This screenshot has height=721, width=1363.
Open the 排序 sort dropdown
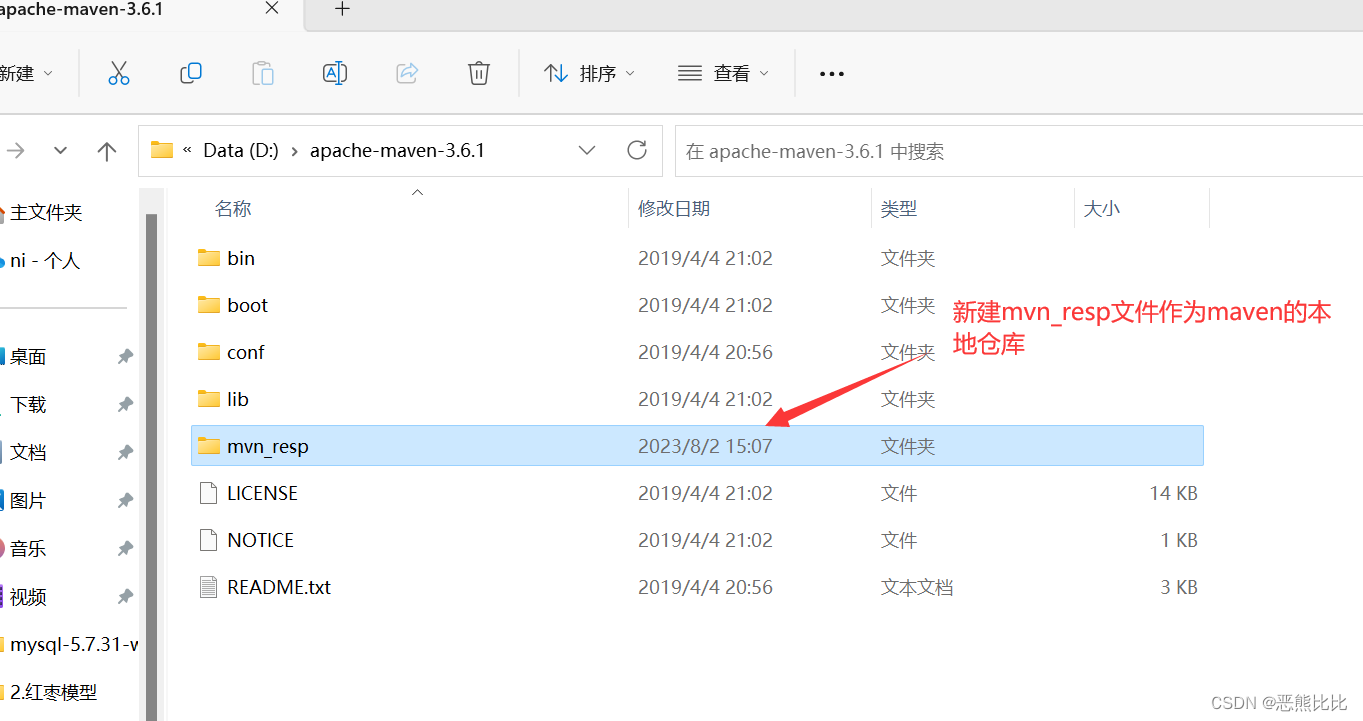pos(590,74)
